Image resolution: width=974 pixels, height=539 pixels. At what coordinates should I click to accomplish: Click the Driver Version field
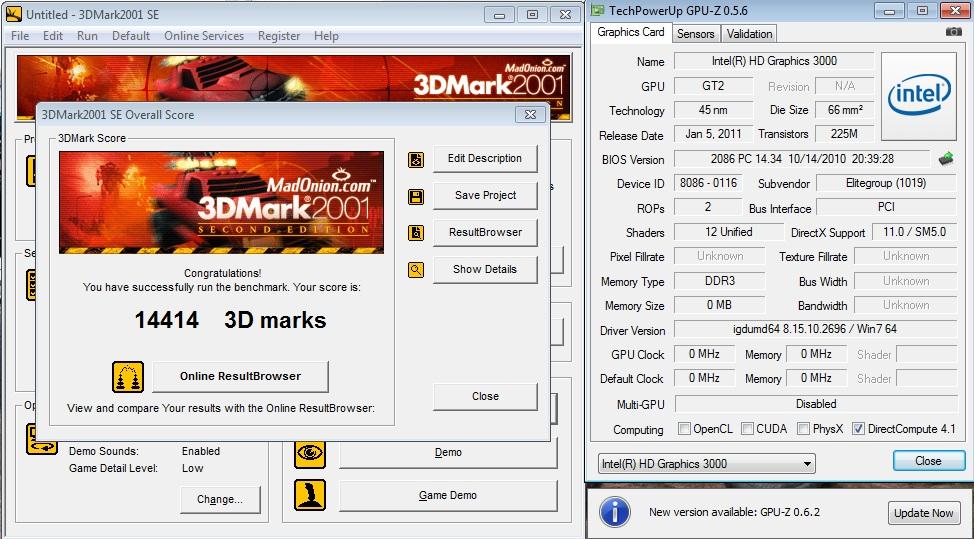point(815,329)
